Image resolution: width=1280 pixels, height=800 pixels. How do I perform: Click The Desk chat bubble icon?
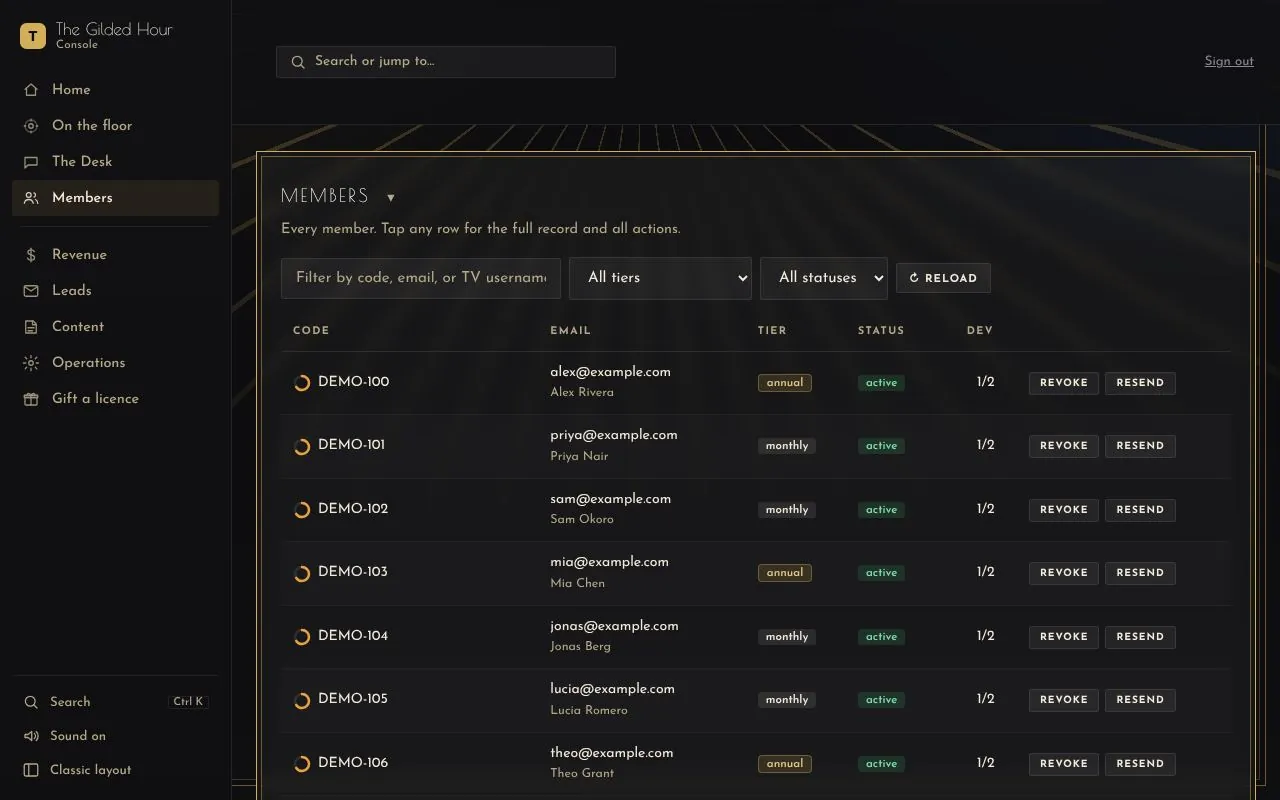(x=31, y=162)
